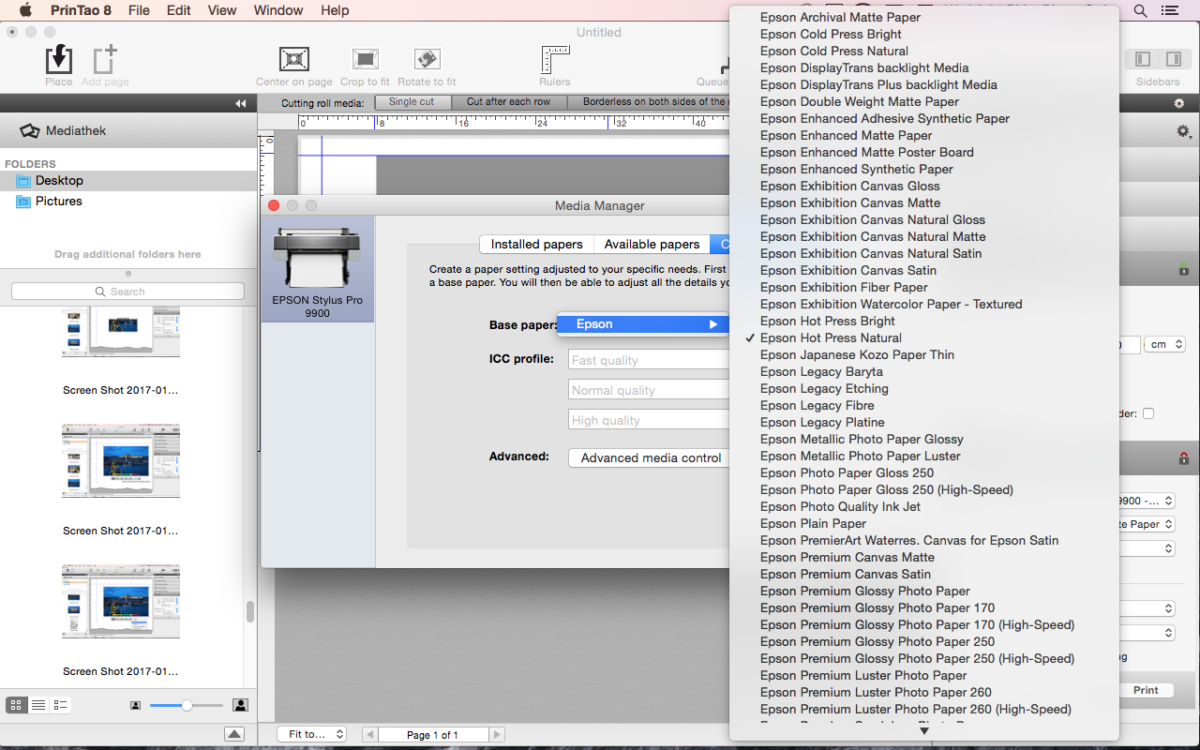Choose Epson Legacy Baryta from list

pyautogui.click(x=821, y=372)
